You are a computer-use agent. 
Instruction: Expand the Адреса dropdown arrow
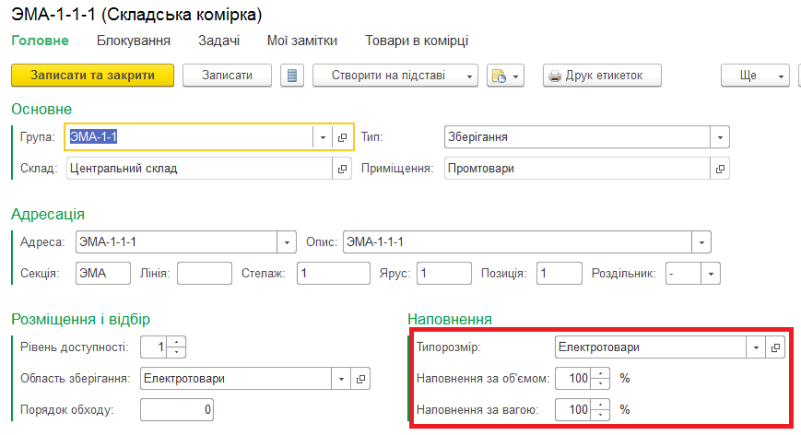(x=287, y=242)
